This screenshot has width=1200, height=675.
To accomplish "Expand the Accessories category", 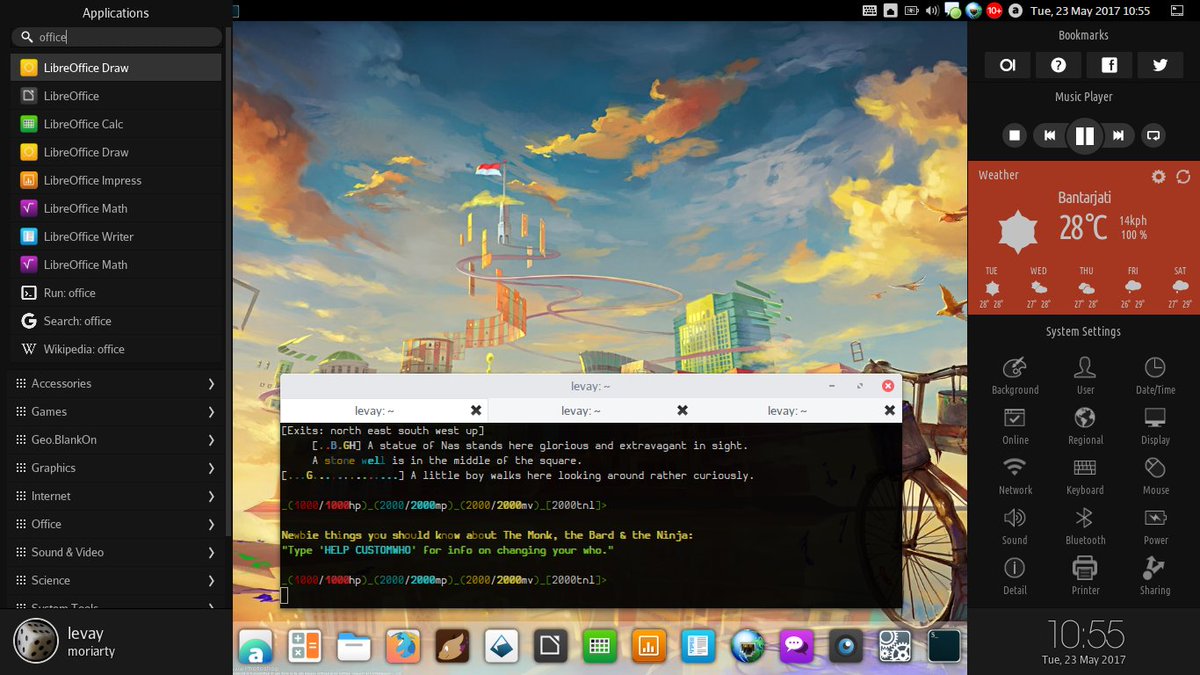I will click(x=116, y=384).
